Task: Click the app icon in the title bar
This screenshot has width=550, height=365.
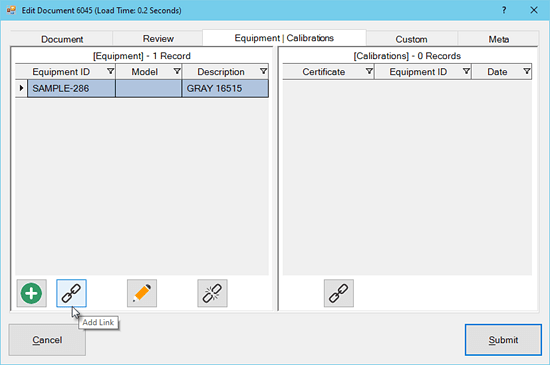Action: point(12,10)
